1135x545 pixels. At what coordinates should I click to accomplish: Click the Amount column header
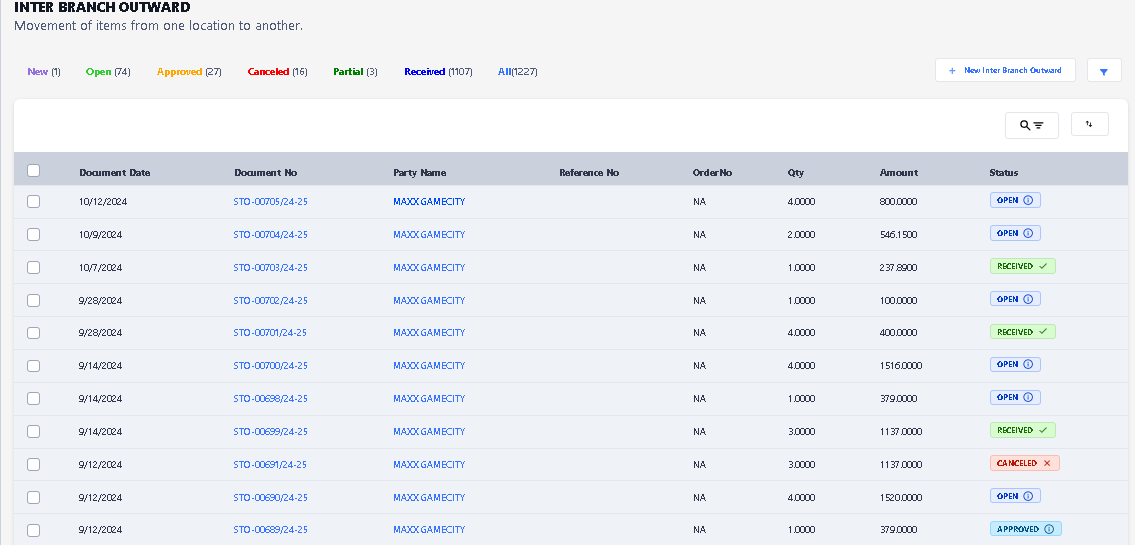(898, 173)
